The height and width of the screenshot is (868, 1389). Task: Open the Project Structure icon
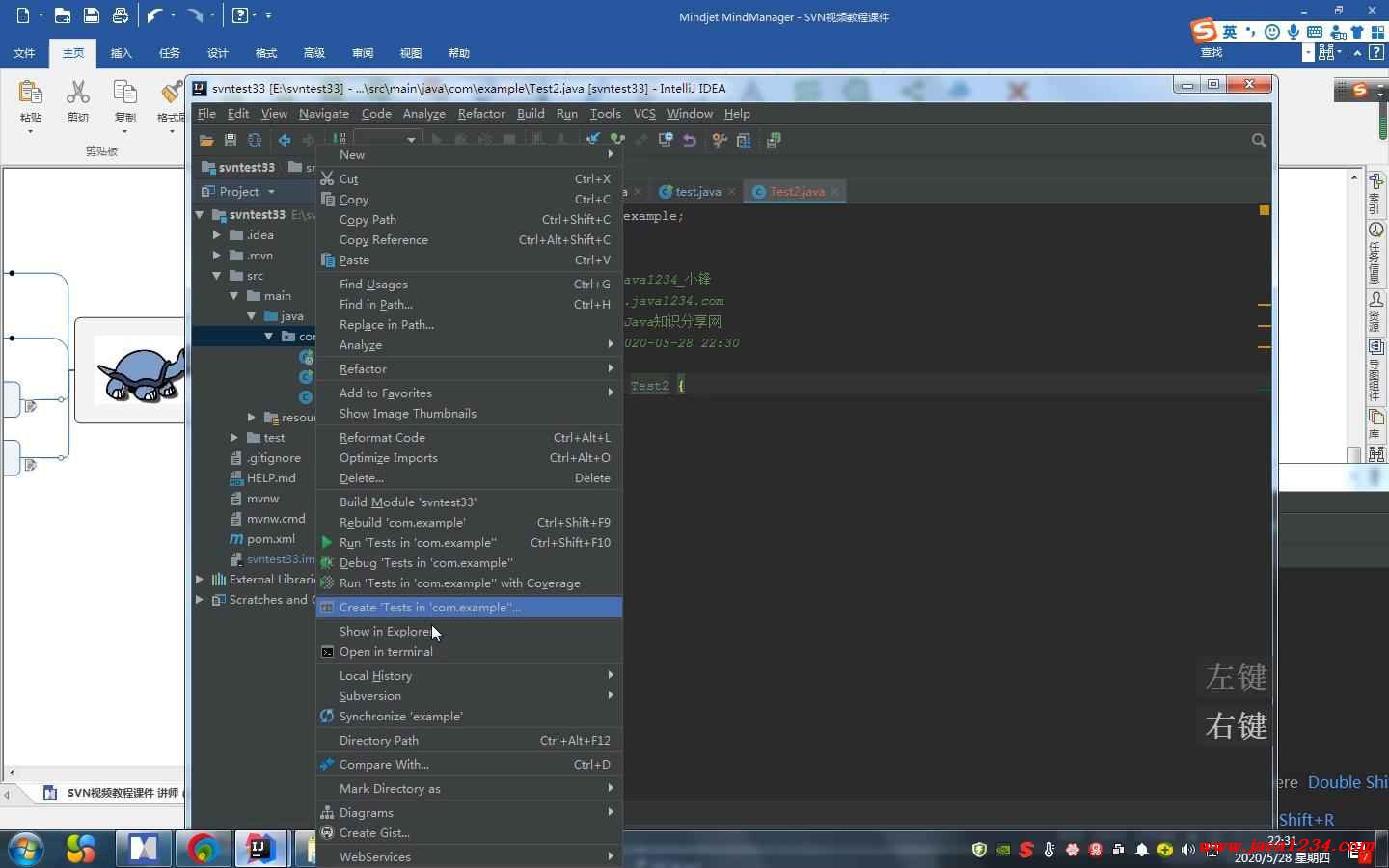744,140
